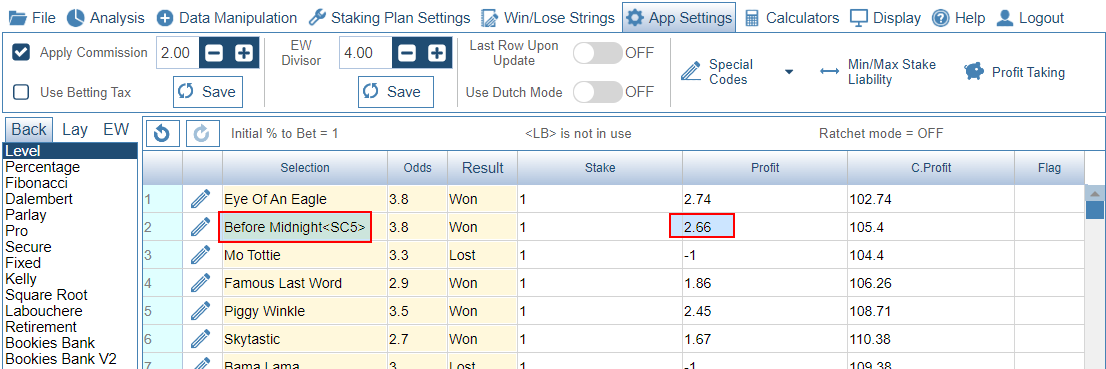Open the Staking Plan Settings menu
The image size is (1106, 369).
click(390, 18)
